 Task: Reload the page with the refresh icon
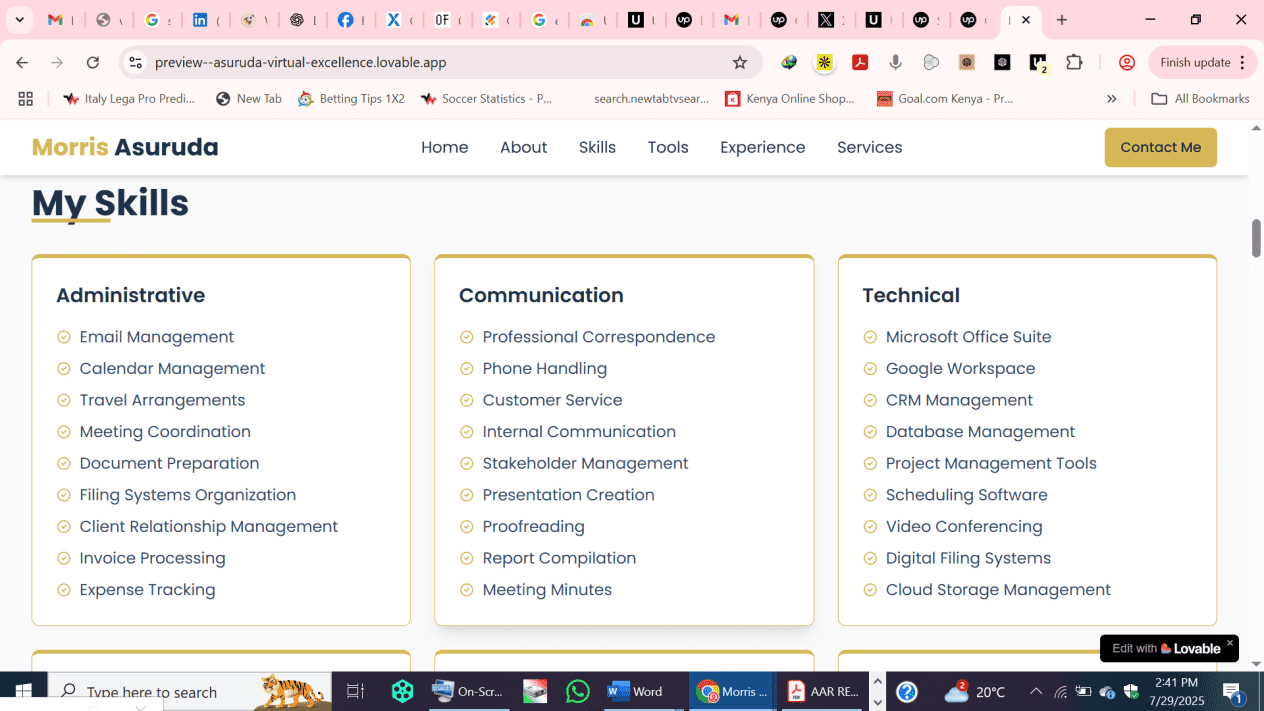point(93,62)
